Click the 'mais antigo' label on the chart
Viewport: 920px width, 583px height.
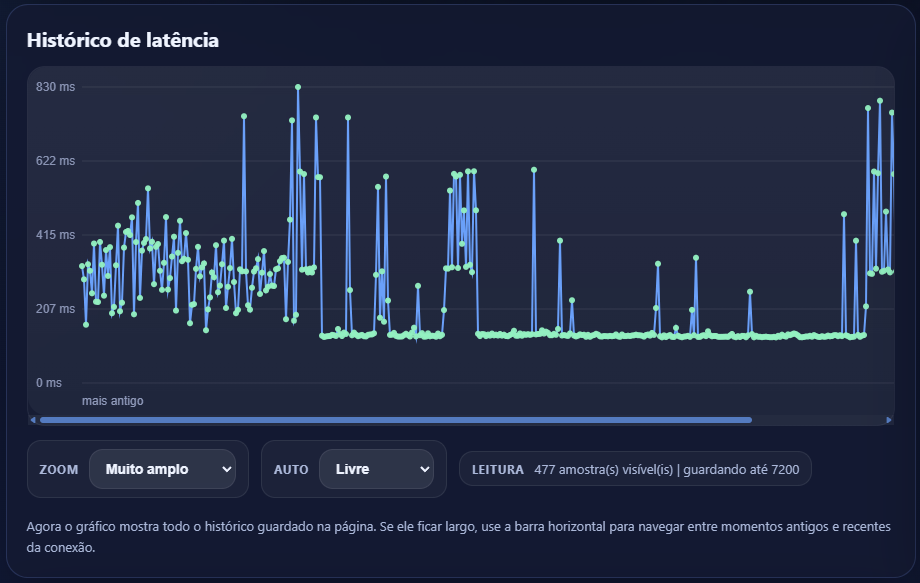111,401
